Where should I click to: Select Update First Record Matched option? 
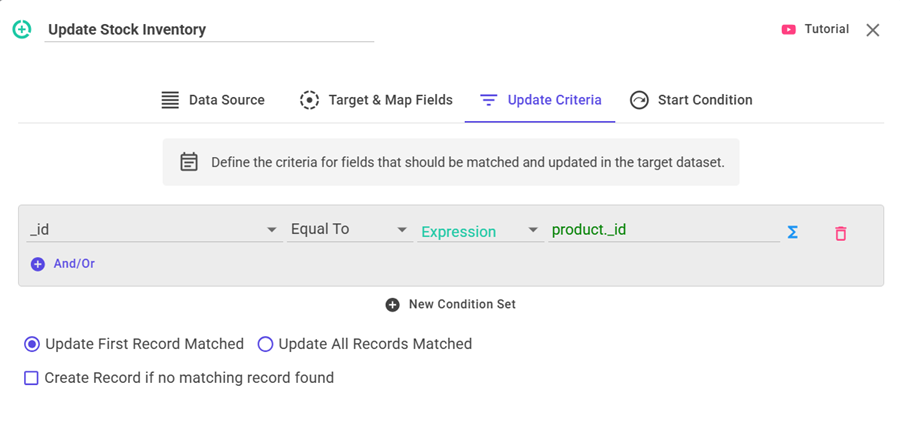click(32, 344)
